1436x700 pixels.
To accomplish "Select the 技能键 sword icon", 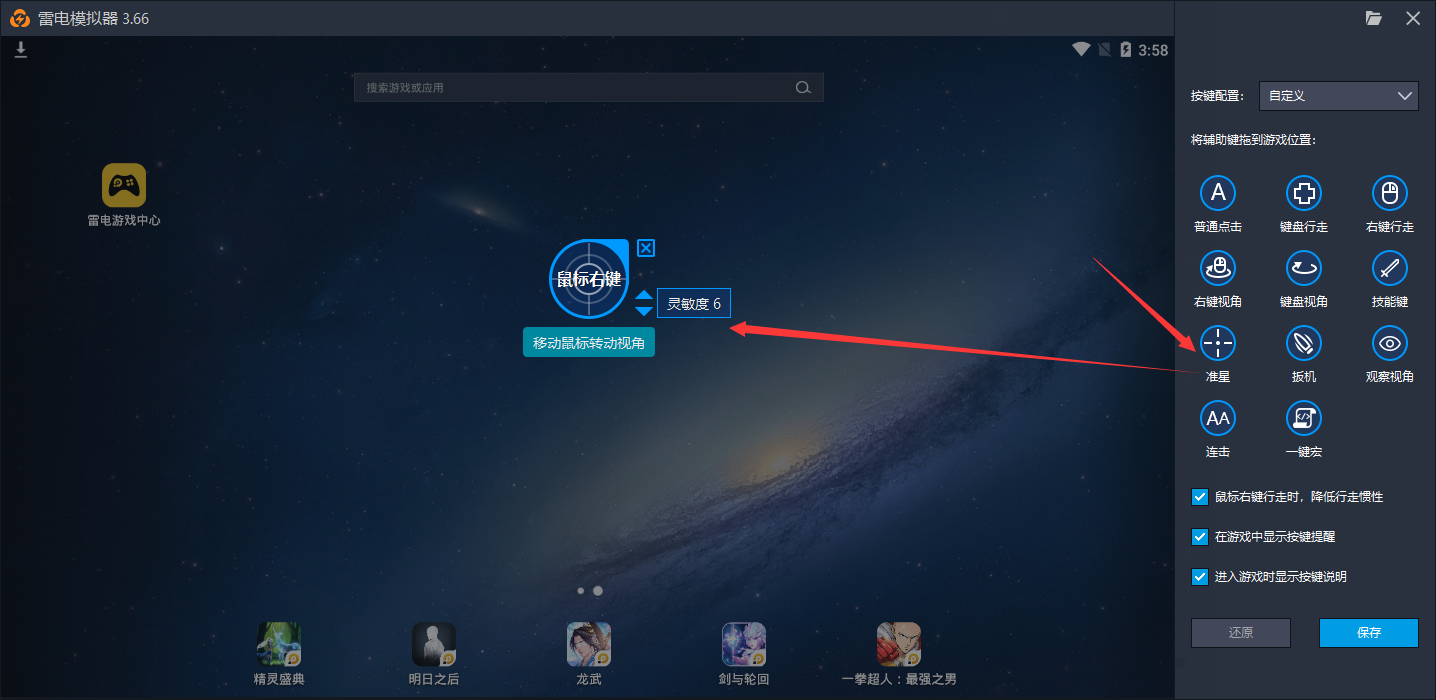I will click(x=1390, y=268).
